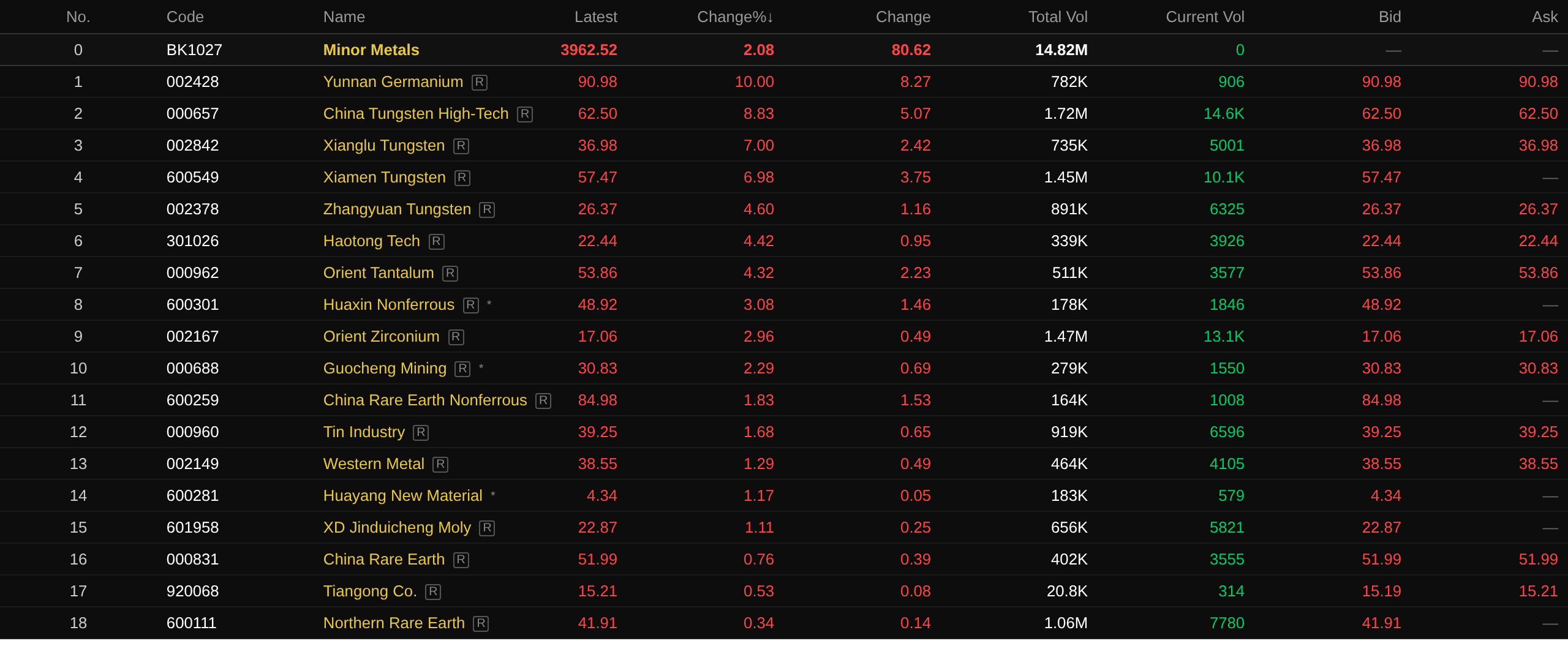Click the 13.1K current volume cell

pyautogui.click(x=1224, y=336)
